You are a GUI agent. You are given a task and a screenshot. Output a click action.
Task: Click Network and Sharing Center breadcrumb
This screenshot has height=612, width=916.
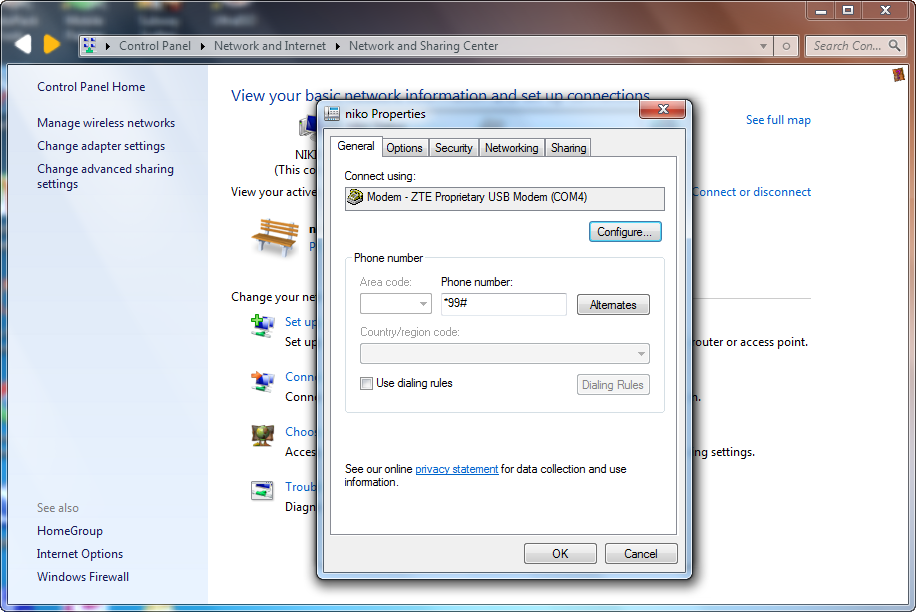424,46
